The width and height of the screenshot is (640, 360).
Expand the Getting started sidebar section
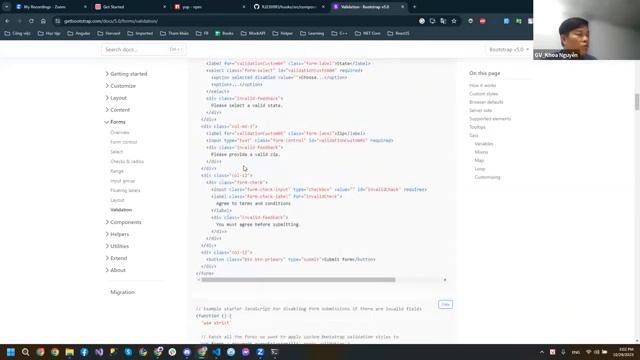[126, 74]
